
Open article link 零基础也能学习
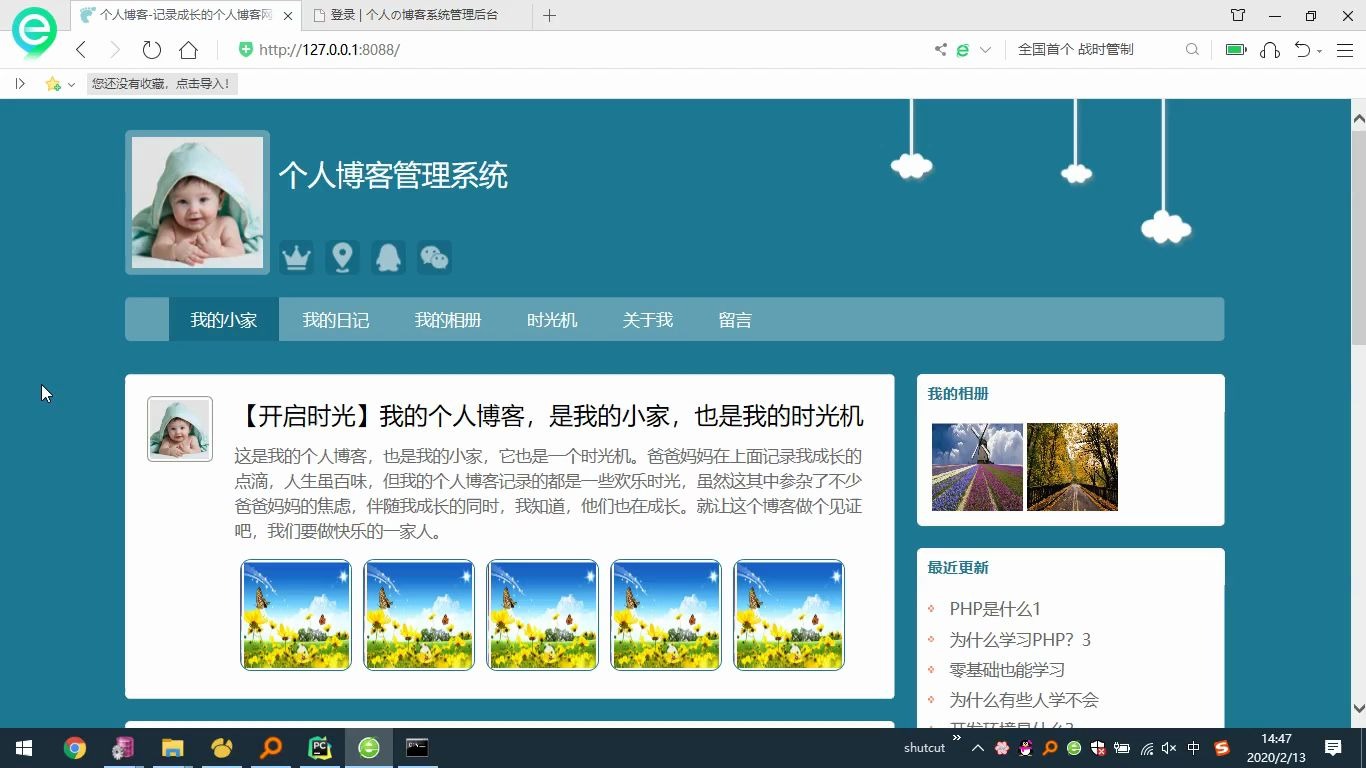point(1007,670)
